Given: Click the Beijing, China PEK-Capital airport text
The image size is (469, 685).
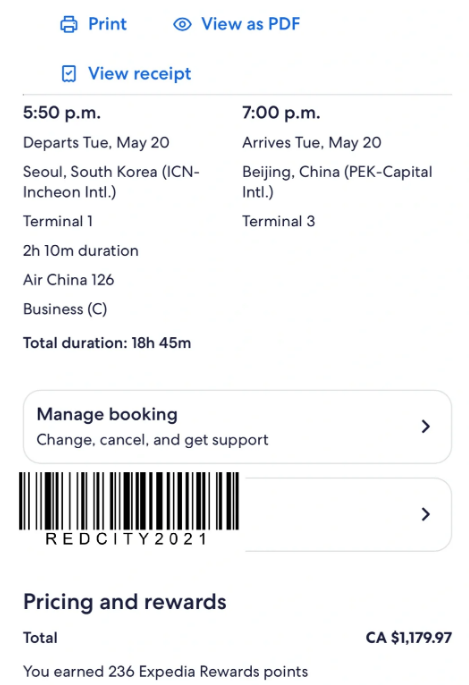Looking at the screenshot, I should coord(337,182).
